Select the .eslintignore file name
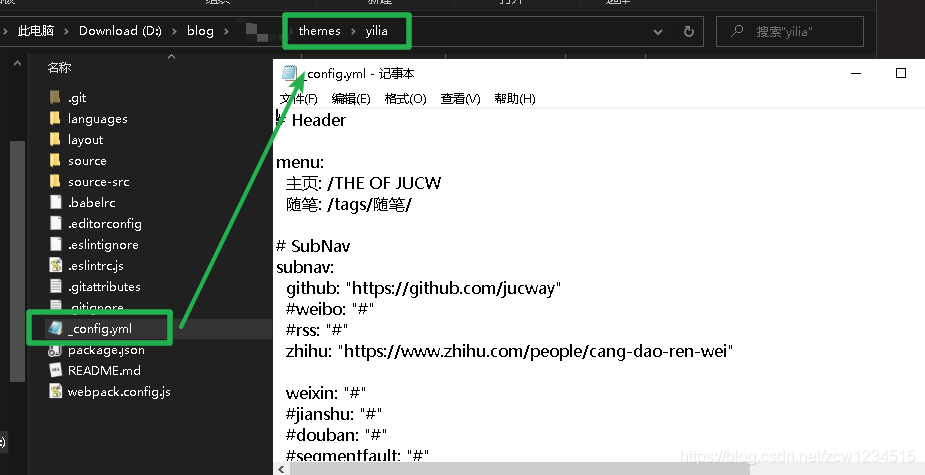925x475 pixels. click(x=103, y=244)
